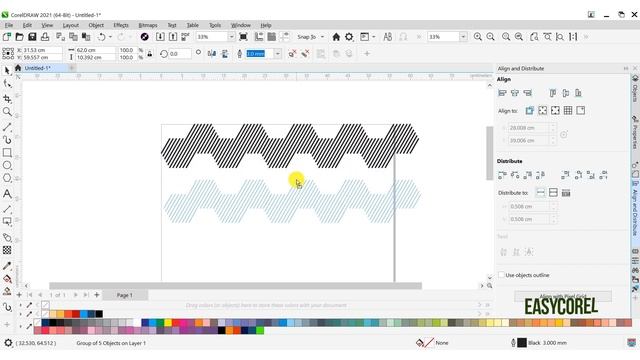
Task: Select the Text tool
Action: 7,193
